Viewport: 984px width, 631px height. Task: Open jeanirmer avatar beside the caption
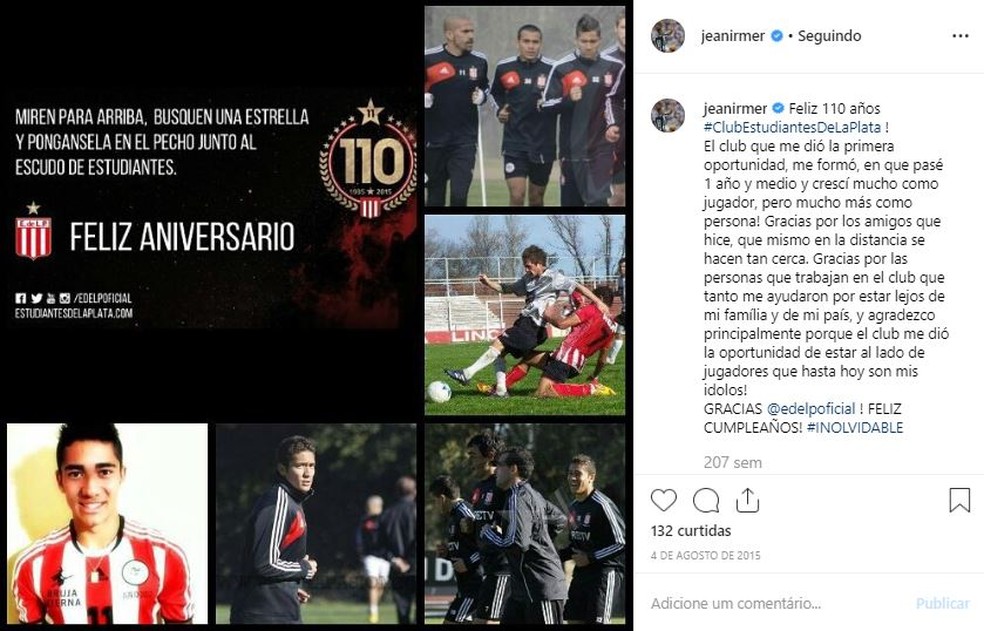pos(668,116)
